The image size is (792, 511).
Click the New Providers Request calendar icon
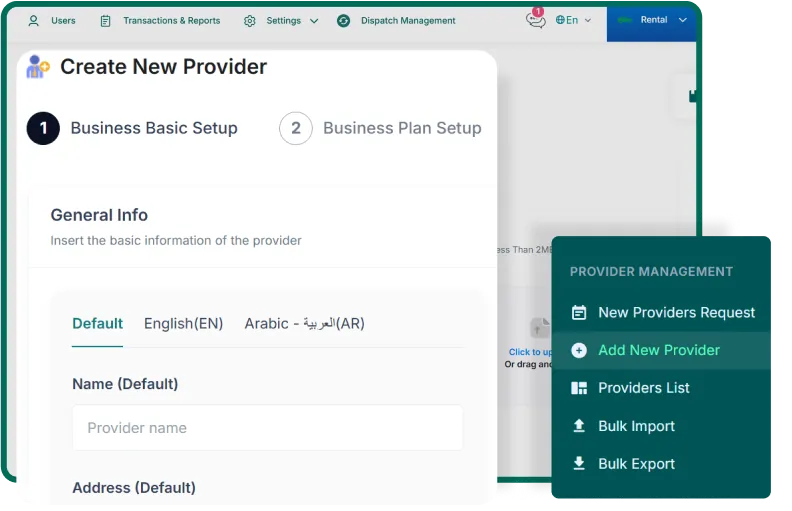point(579,313)
